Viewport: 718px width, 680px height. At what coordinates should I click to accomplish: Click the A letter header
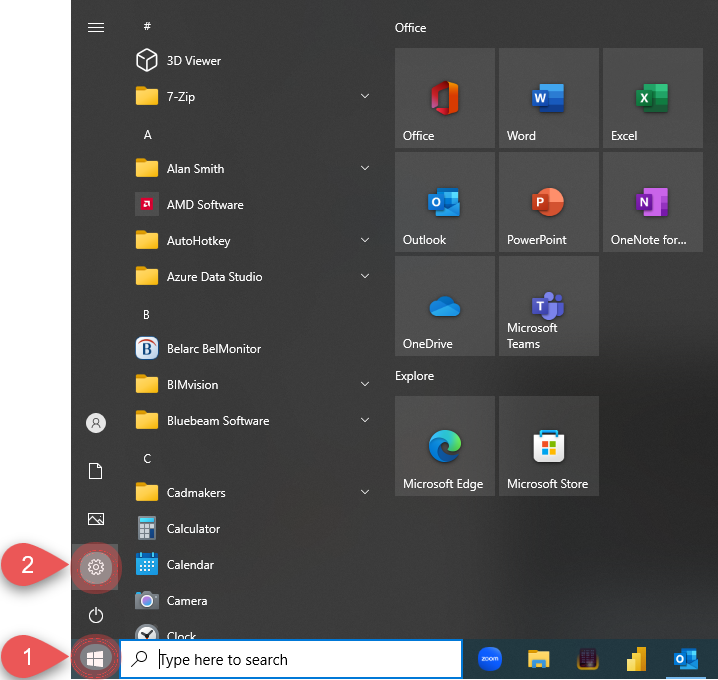tap(147, 135)
